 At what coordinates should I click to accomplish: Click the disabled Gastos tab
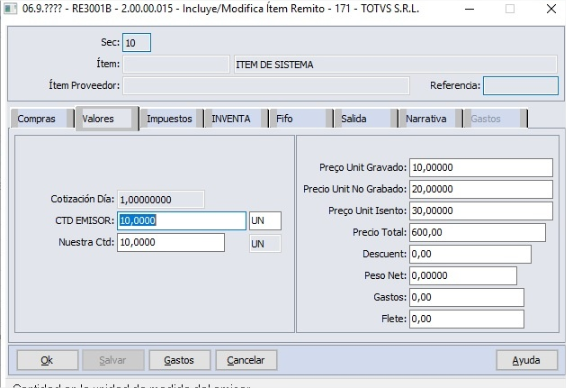[x=496, y=119]
